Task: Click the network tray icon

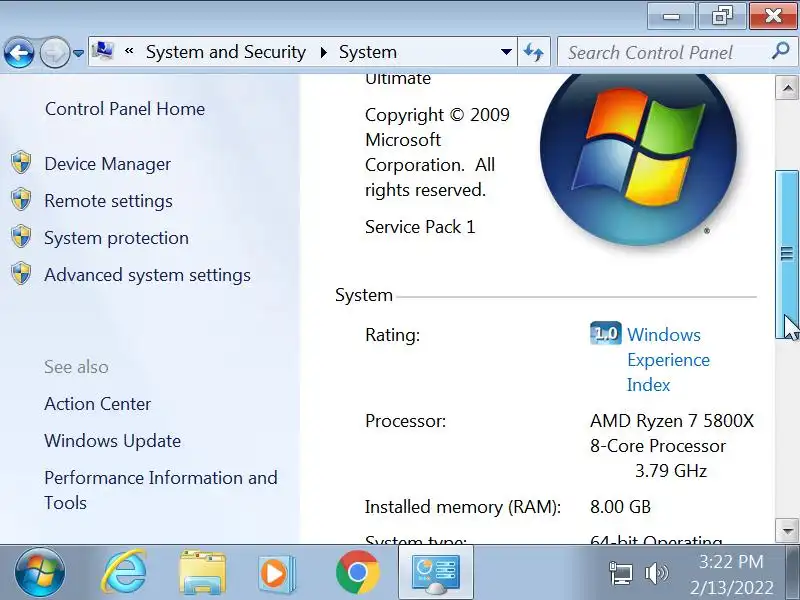Action: tap(620, 573)
